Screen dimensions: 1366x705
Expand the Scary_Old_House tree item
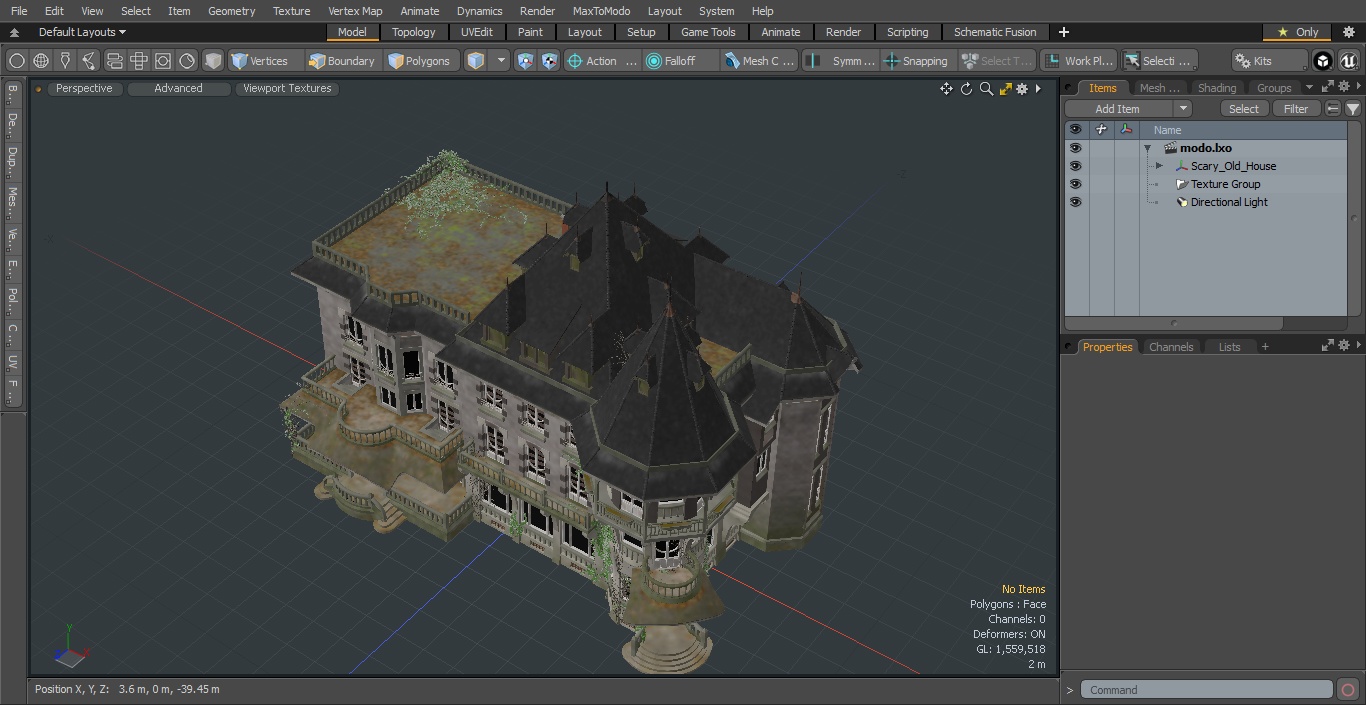(x=1159, y=166)
